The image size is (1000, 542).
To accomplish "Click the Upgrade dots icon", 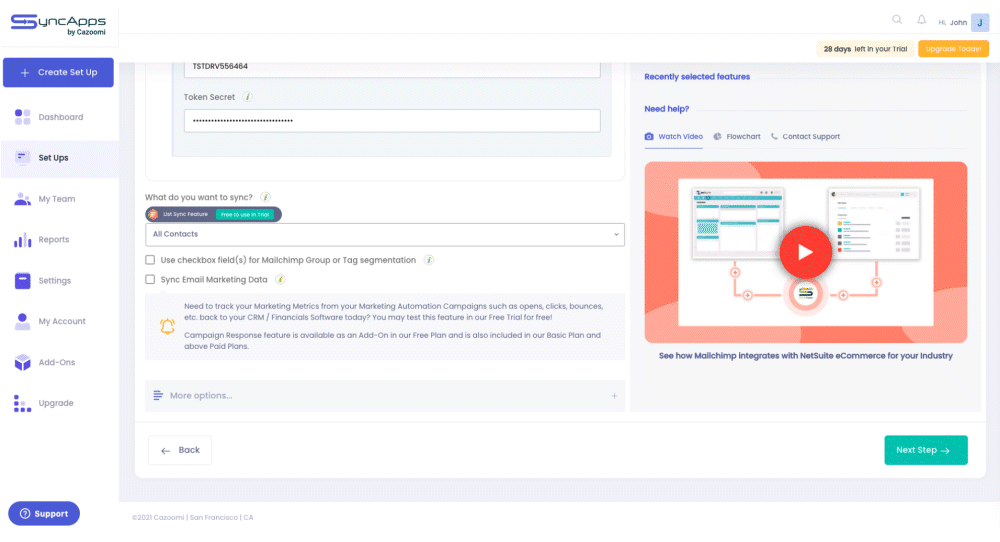I will pyautogui.click(x=22, y=403).
